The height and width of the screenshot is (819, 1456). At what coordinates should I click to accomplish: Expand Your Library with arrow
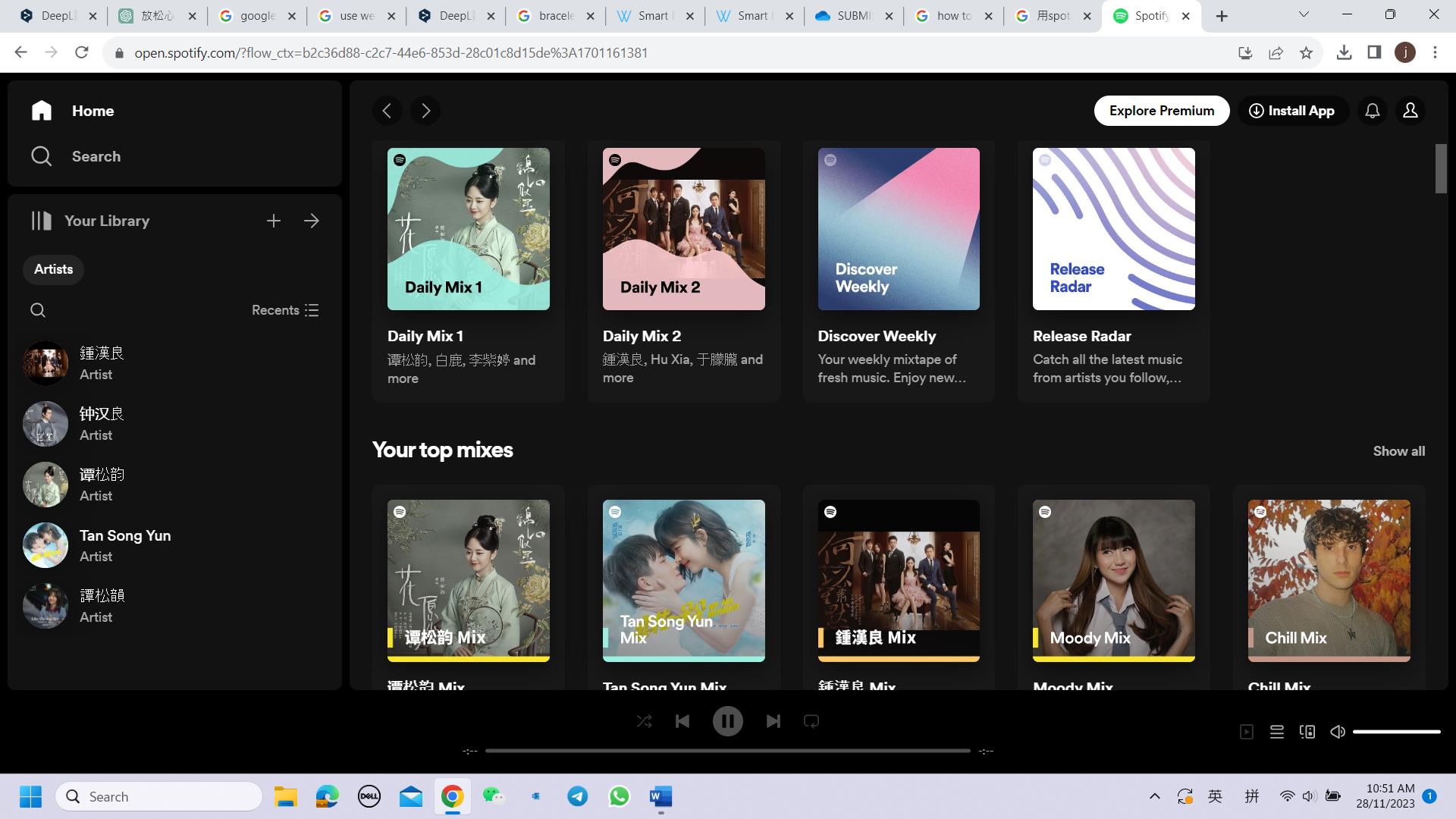coord(312,221)
